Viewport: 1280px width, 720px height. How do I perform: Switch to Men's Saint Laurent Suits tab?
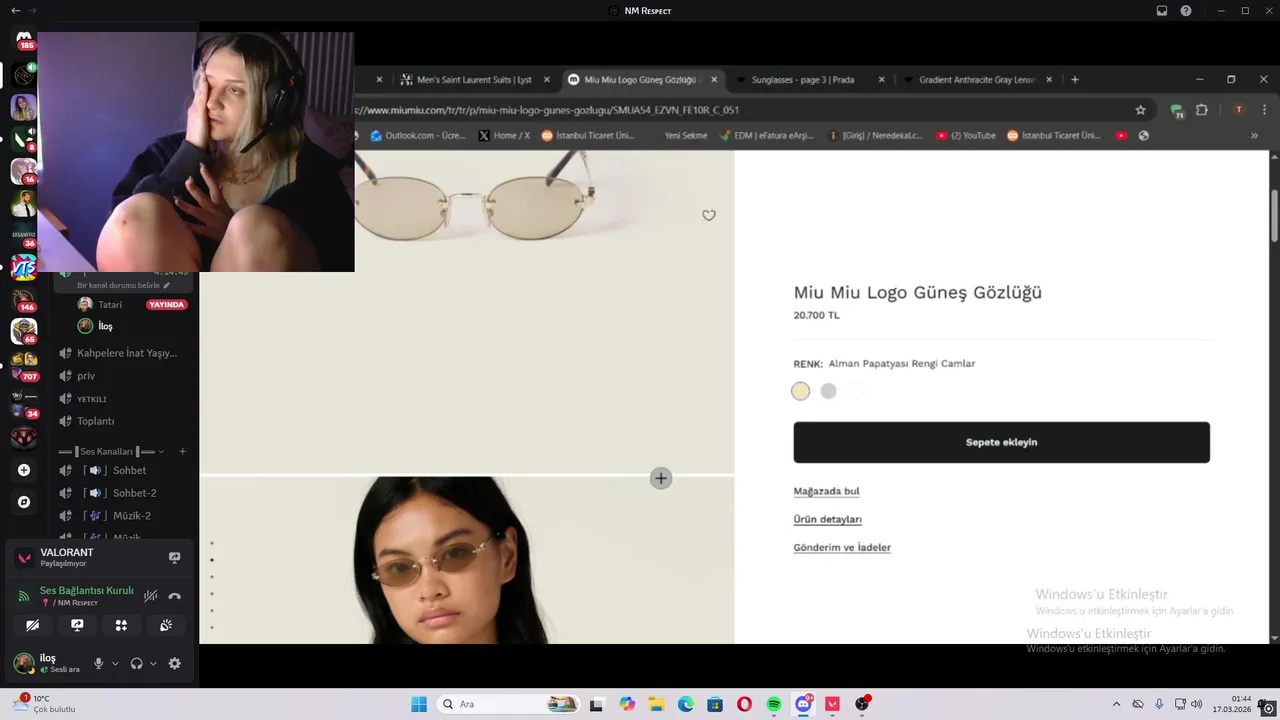click(x=474, y=79)
